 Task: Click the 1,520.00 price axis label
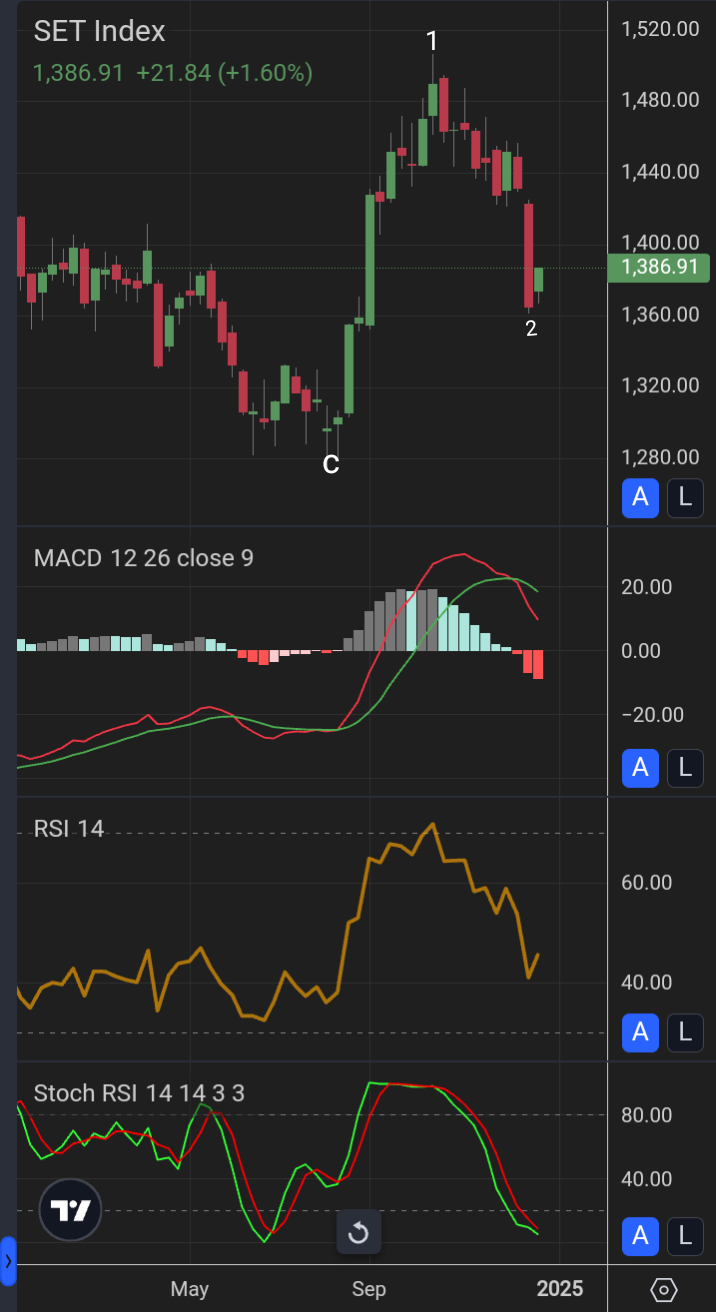660,29
